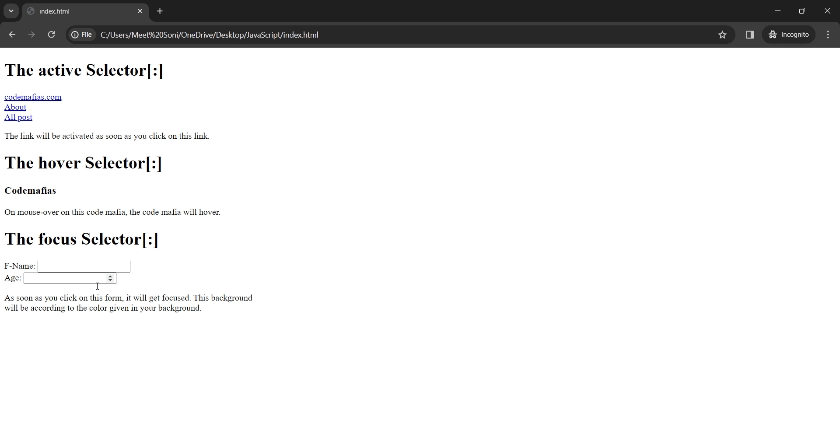The height and width of the screenshot is (446, 840).
Task: Click 'The active Selector[:]' heading
Action: [84, 70]
